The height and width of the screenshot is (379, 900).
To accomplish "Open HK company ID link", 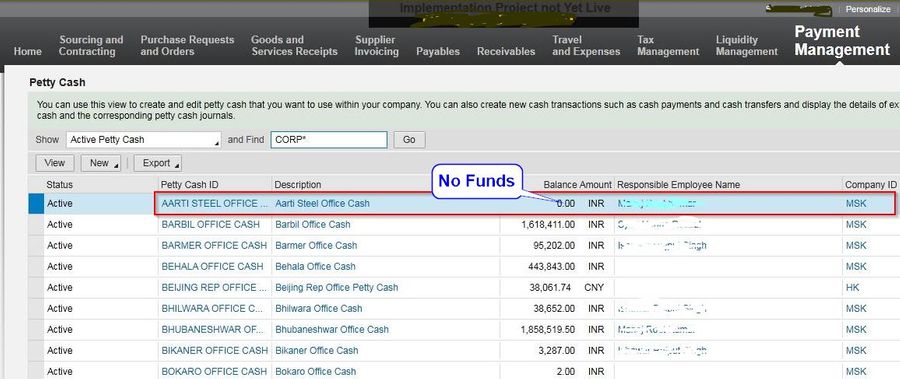I will [x=852, y=287].
